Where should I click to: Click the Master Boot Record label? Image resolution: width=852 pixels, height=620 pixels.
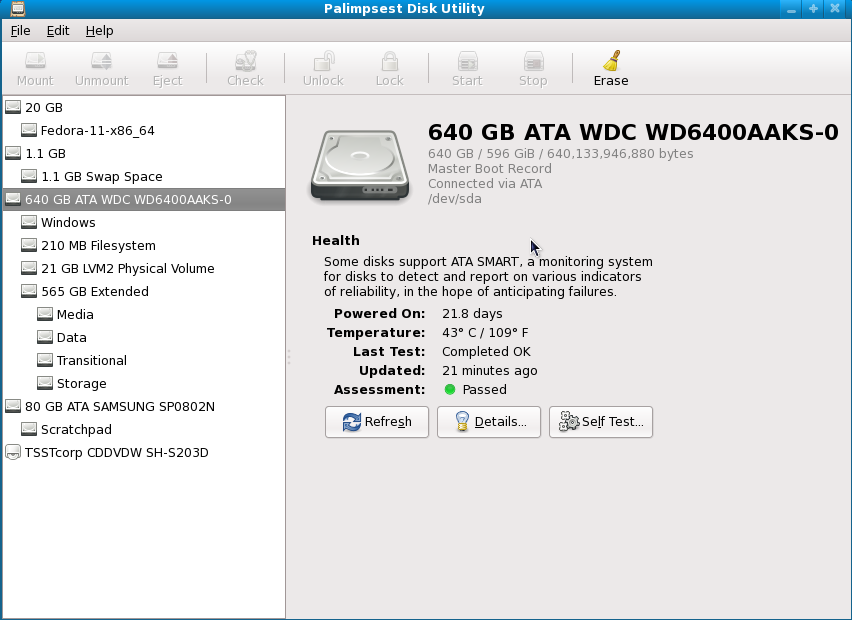pos(490,168)
